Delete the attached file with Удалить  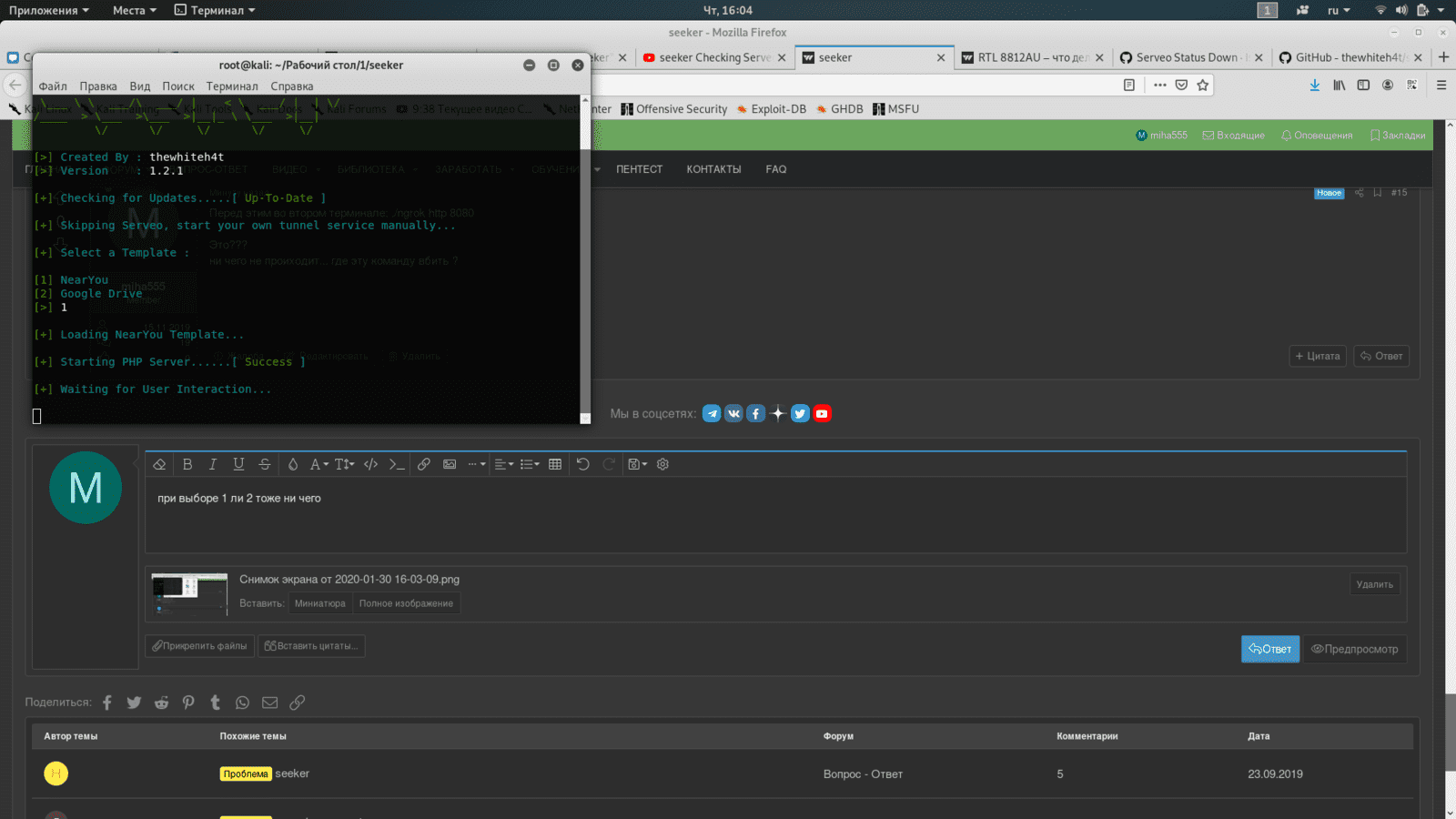(1374, 584)
